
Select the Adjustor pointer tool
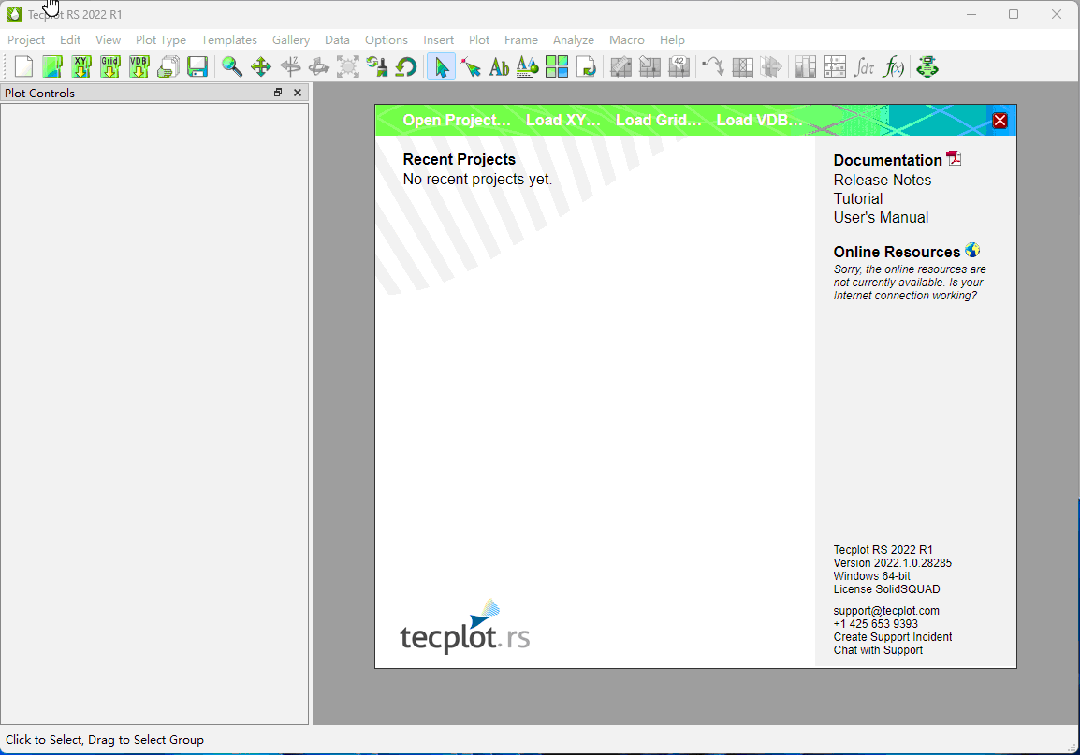(x=471, y=67)
